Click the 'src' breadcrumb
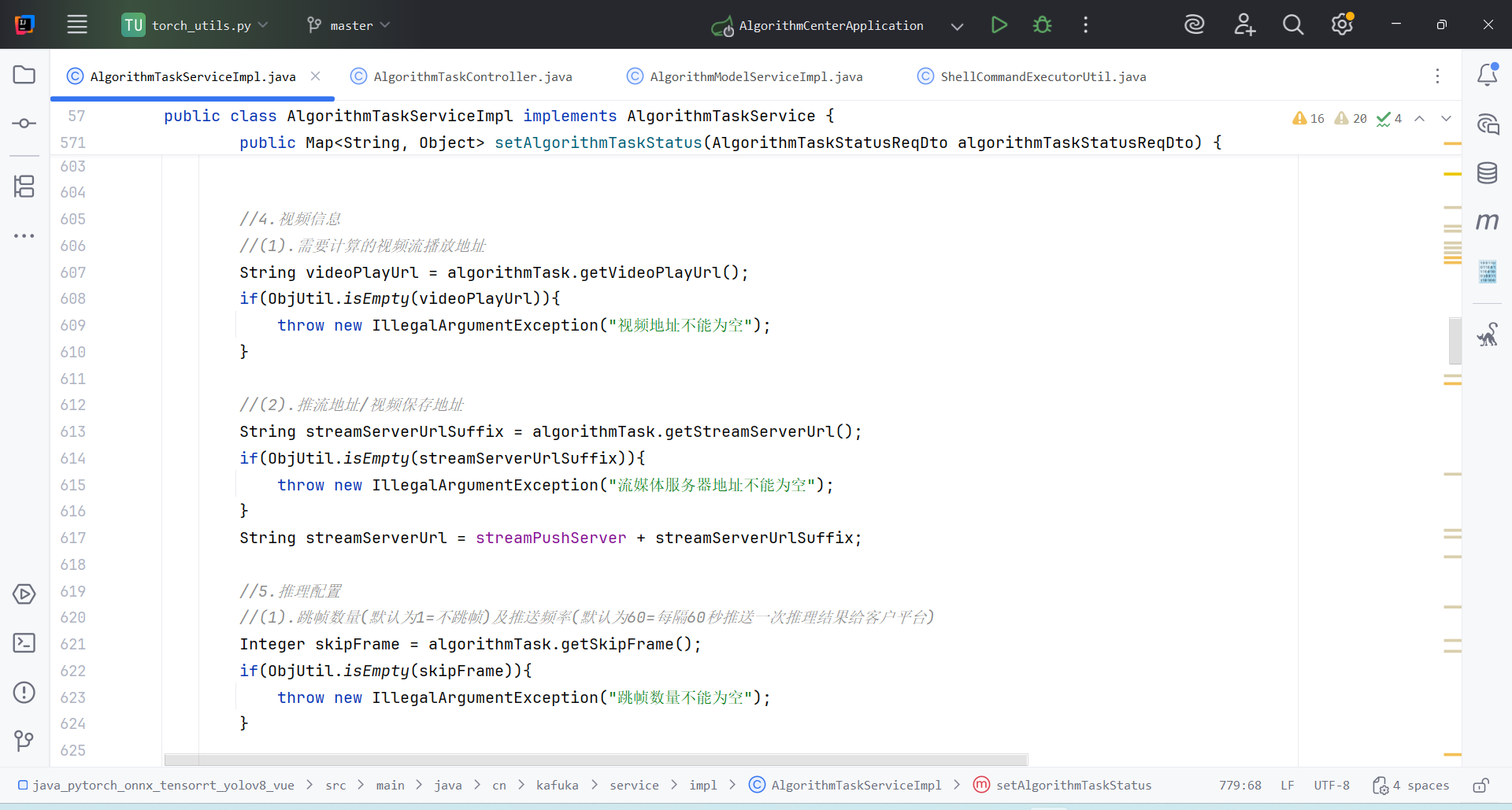The height and width of the screenshot is (810, 1512). (x=335, y=785)
